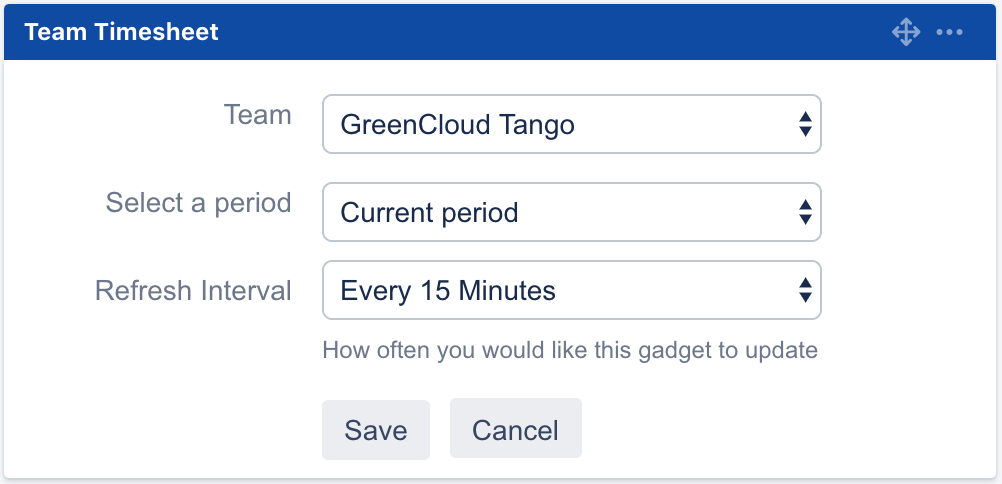Open the gadget more options ellipsis

click(949, 32)
